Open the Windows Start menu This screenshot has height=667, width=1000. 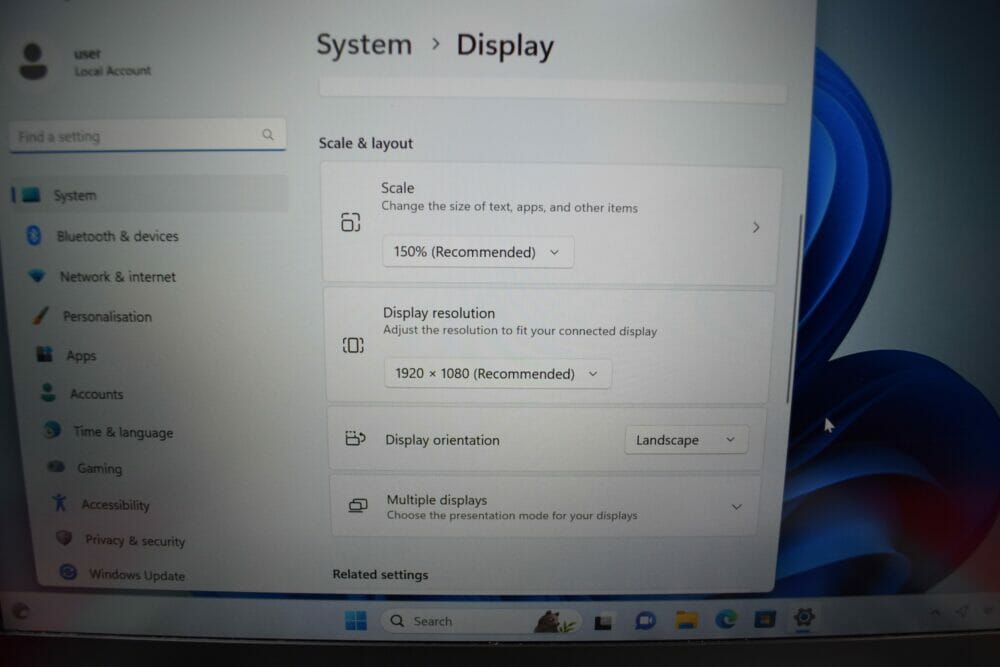[x=355, y=620]
